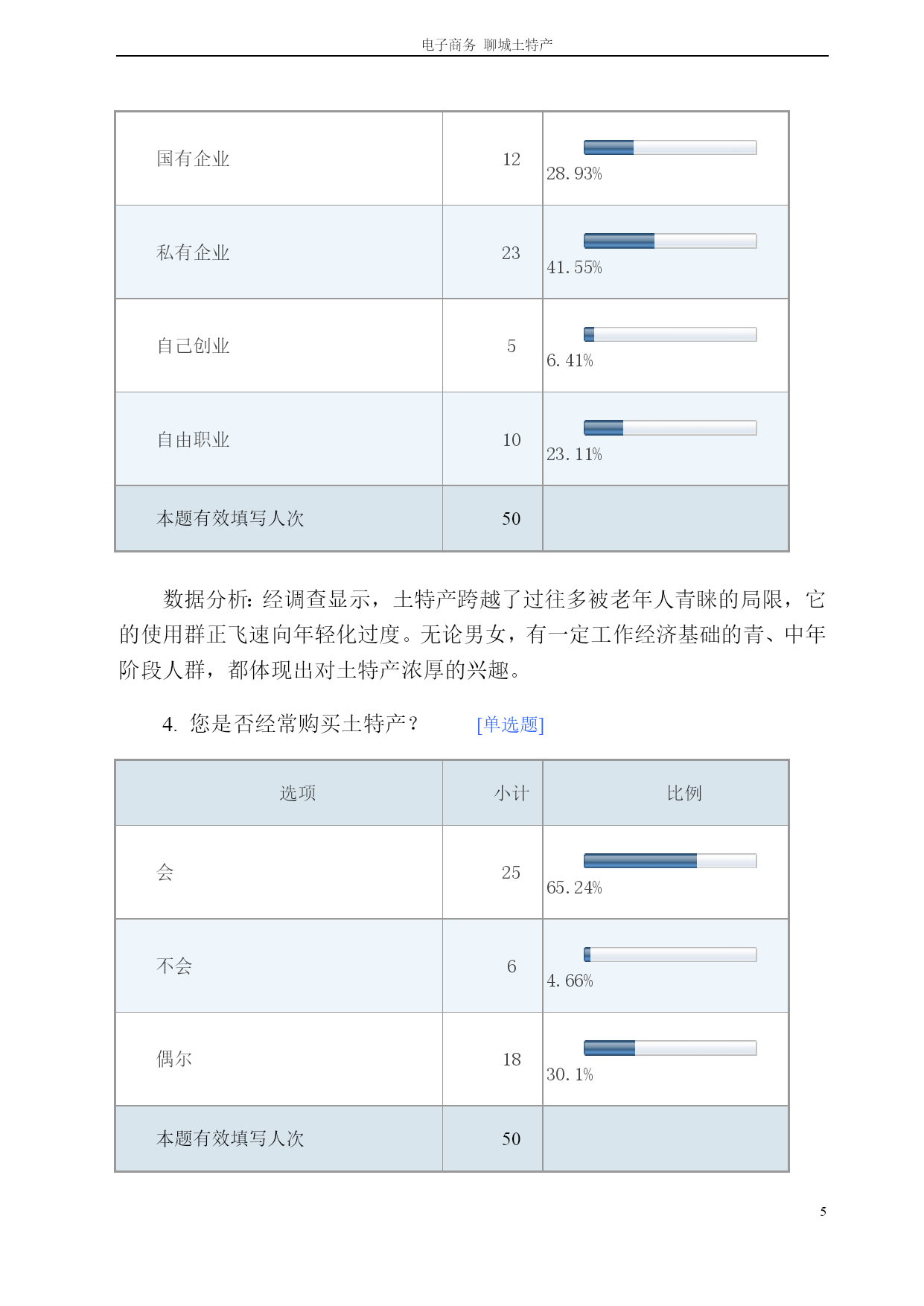This screenshot has width=924, height=1306.
Task: Select the 自由职业 row label
Action: (193, 439)
